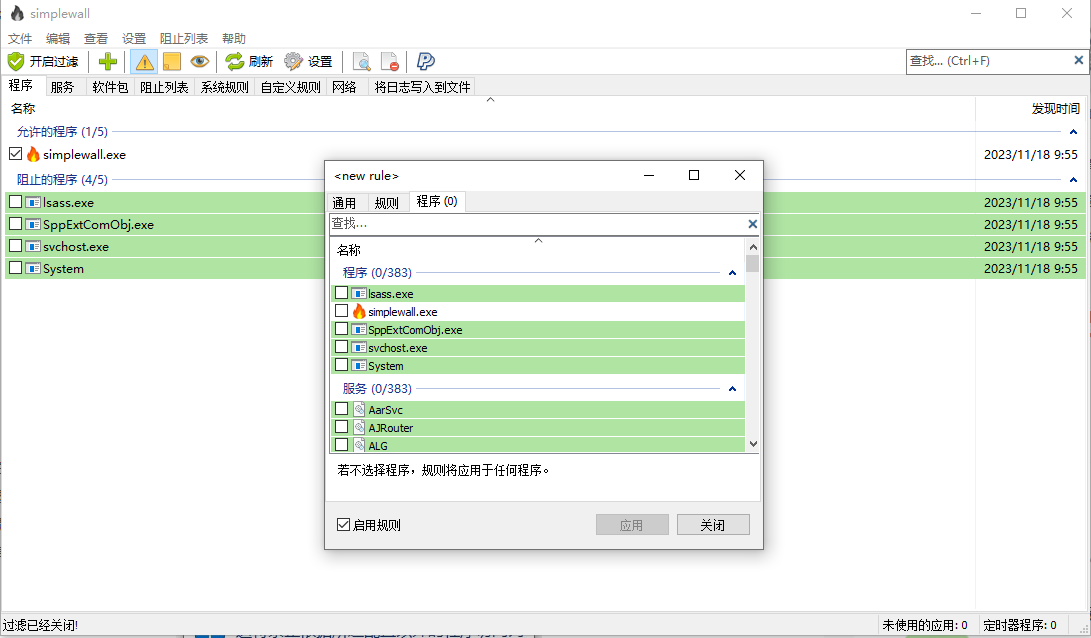Click the eye log viewer icon
Viewport: 1091px width, 638px height.
pyautogui.click(x=200, y=61)
